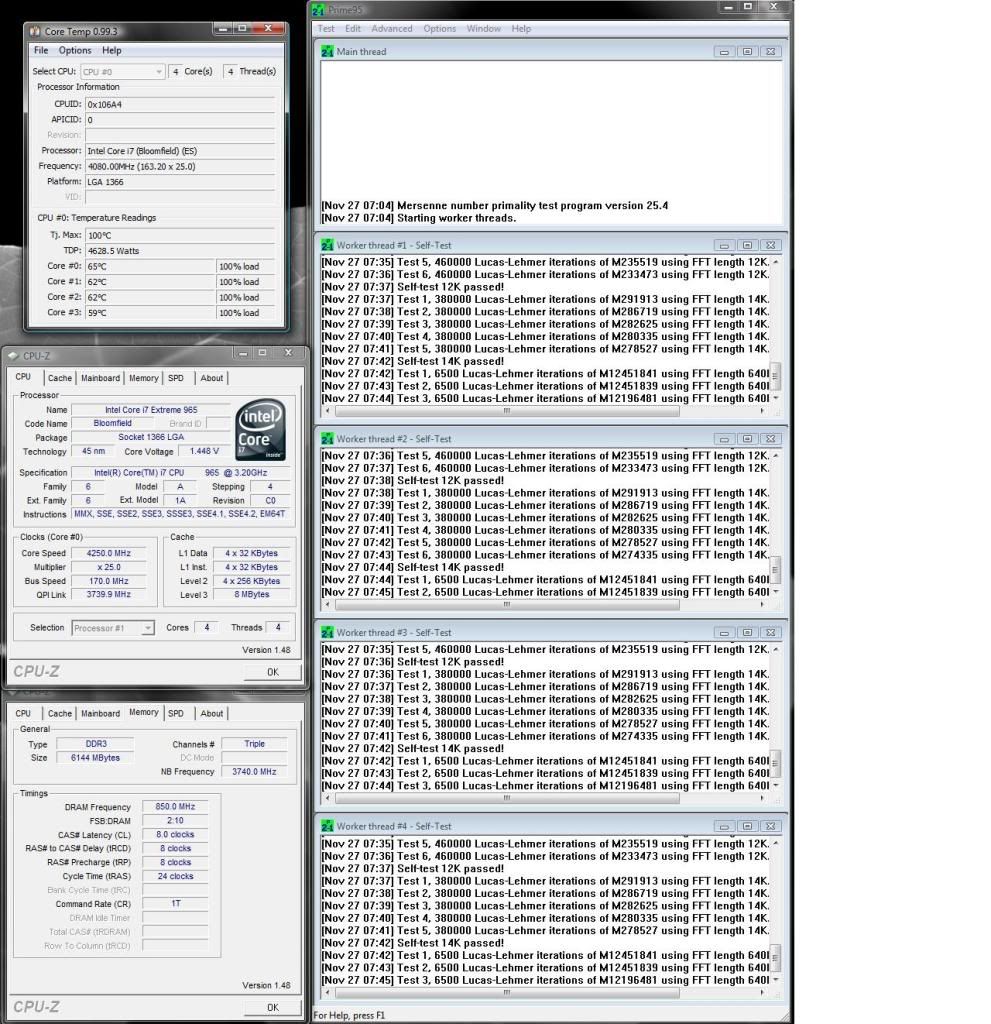
Task: Switch to SPD tab in upper CPU-Z window
Action: 176,378
